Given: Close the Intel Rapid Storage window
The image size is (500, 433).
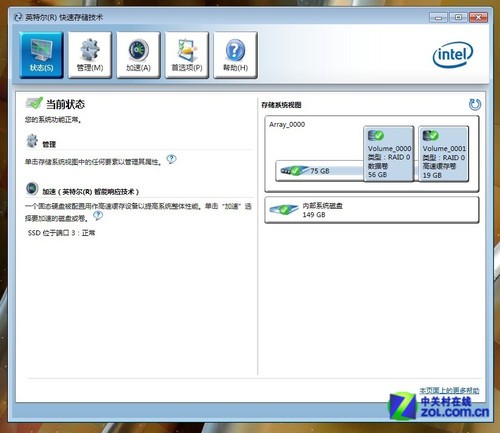Looking at the screenshot, I should [x=478, y=17].
